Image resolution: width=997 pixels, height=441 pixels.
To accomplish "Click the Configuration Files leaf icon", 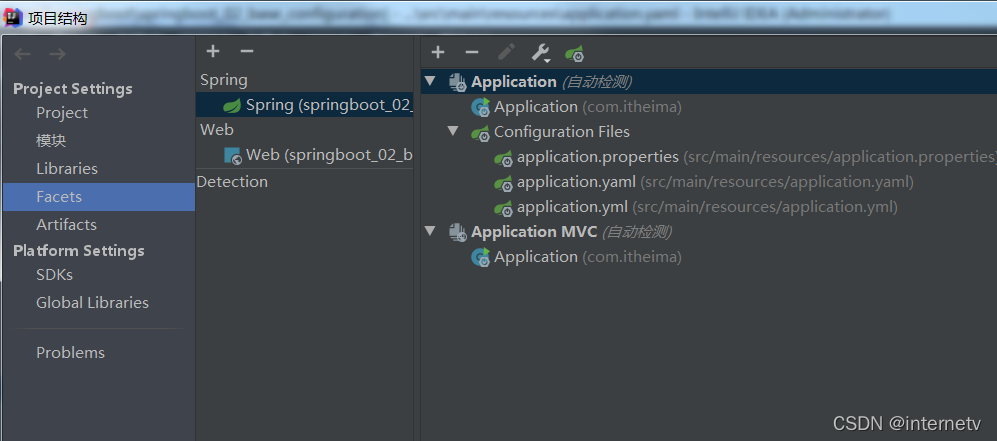I will click(481, 132).
